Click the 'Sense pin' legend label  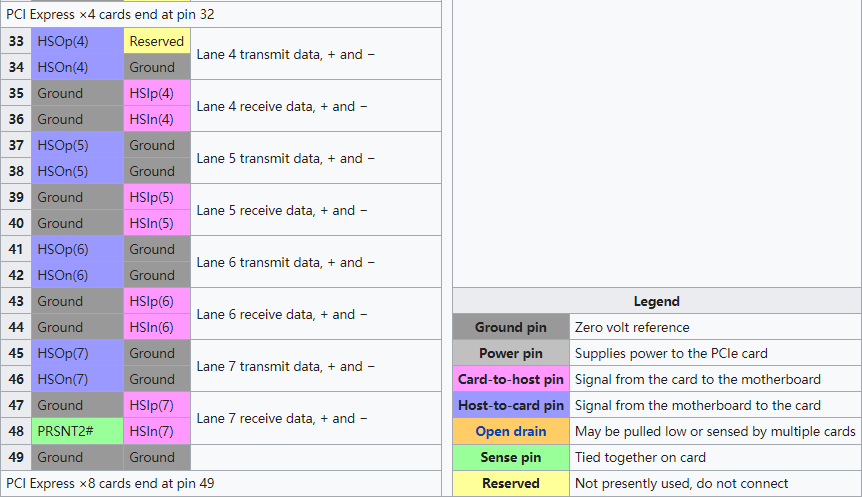click(511, 457)
